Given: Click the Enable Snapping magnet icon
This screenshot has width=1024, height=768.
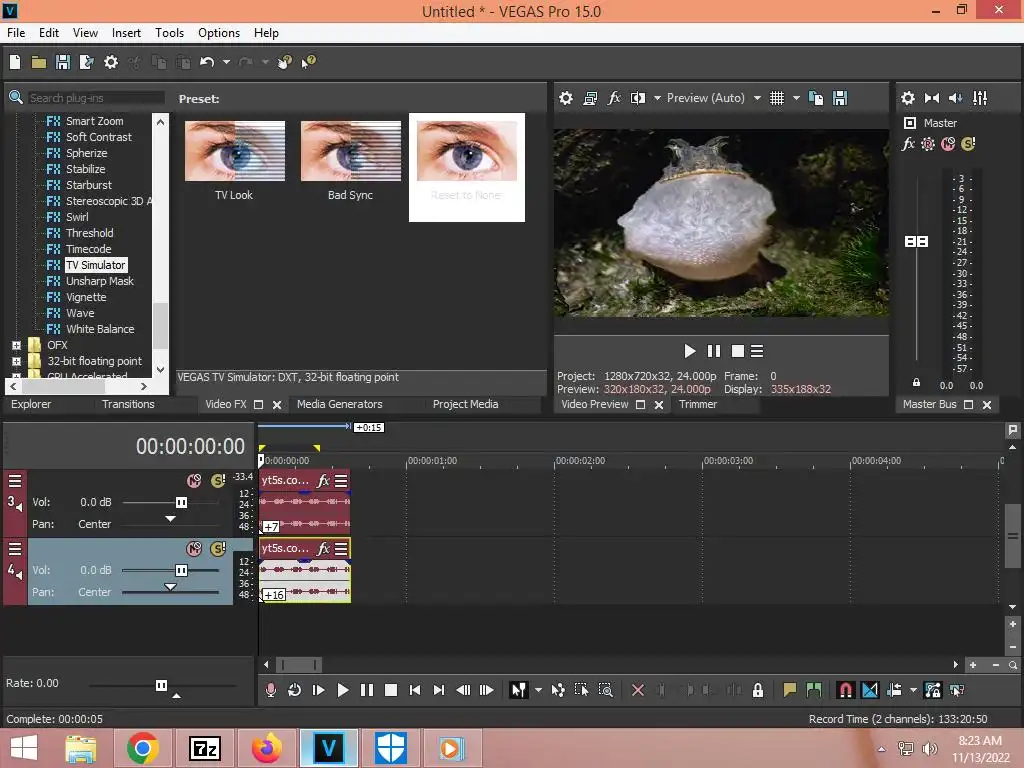Looking at the screenshot, I should (845, 690).
